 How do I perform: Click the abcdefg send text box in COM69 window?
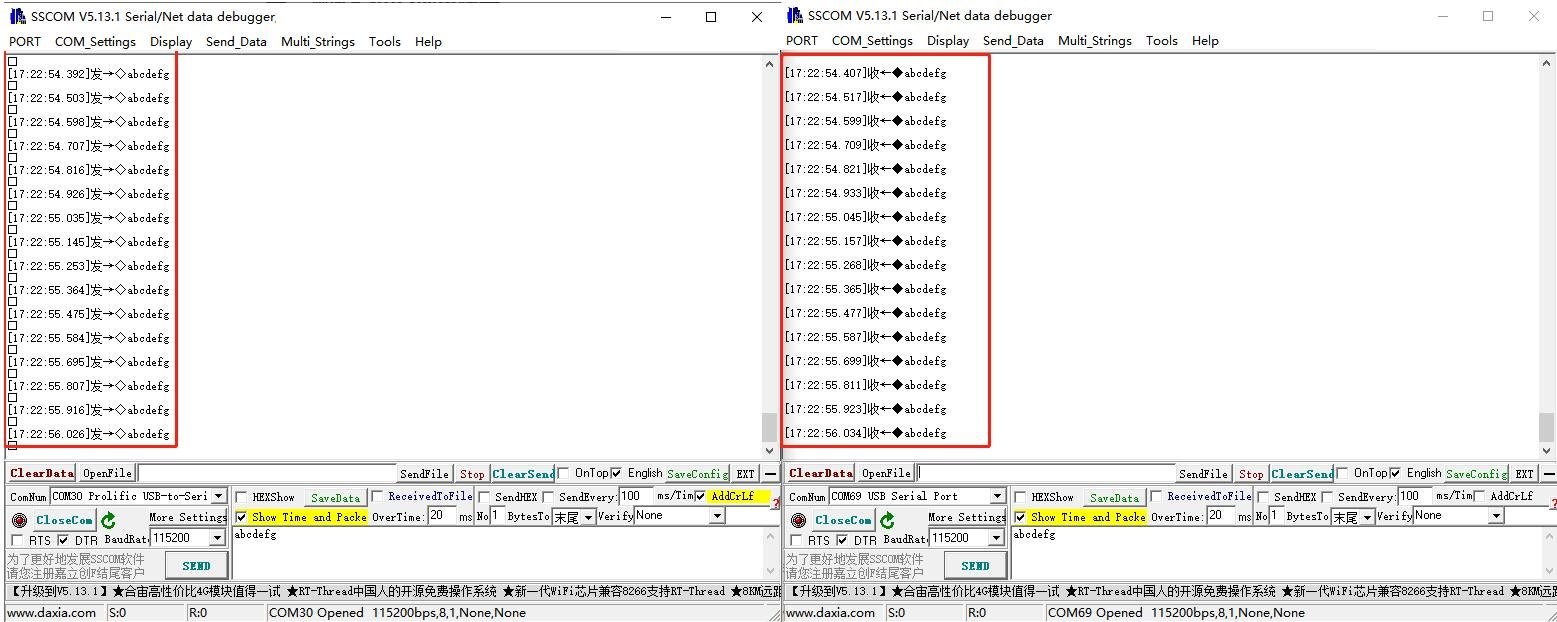pyautogui.click(x=1275, y=553)
